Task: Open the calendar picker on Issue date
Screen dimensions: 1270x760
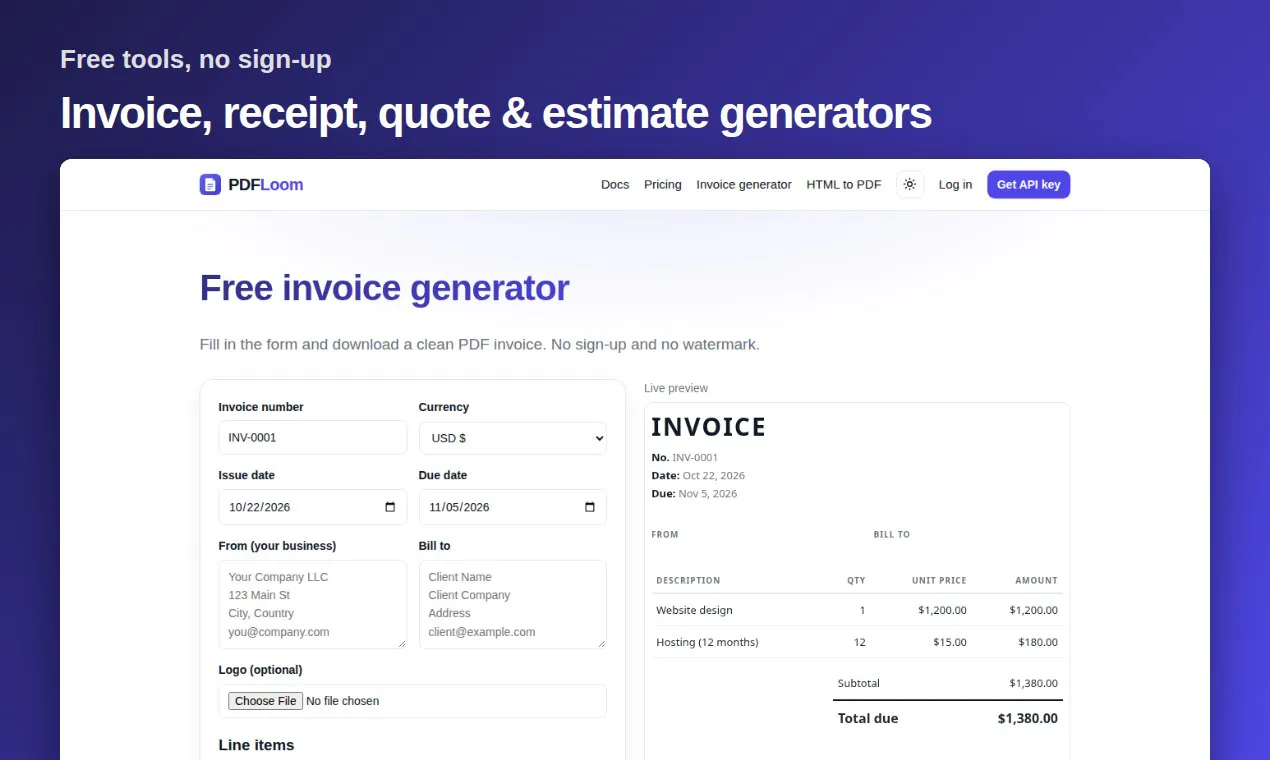Action: (x=390, y=507)
